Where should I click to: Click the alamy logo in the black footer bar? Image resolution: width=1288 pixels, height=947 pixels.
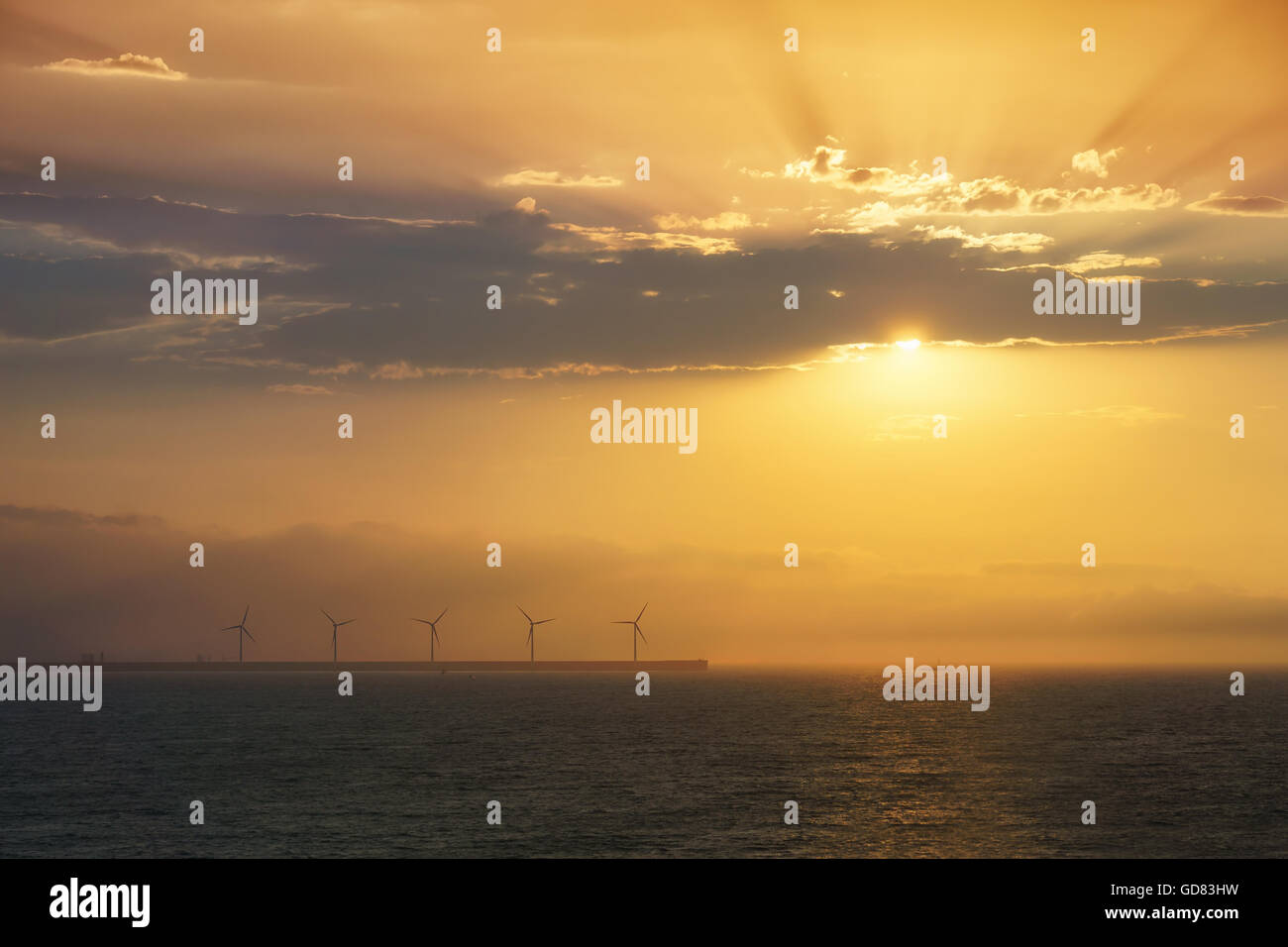pyautogui.click(x=99, y=902)
